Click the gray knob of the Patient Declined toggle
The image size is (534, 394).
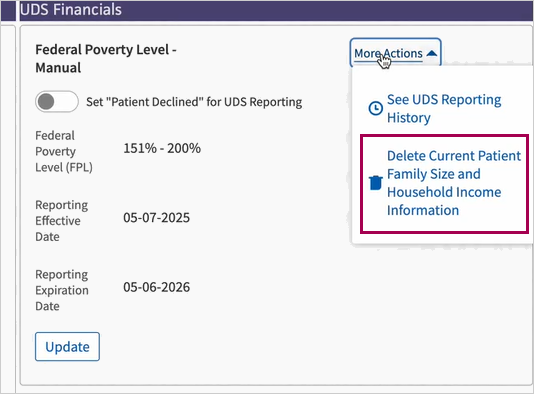point(46,101)
